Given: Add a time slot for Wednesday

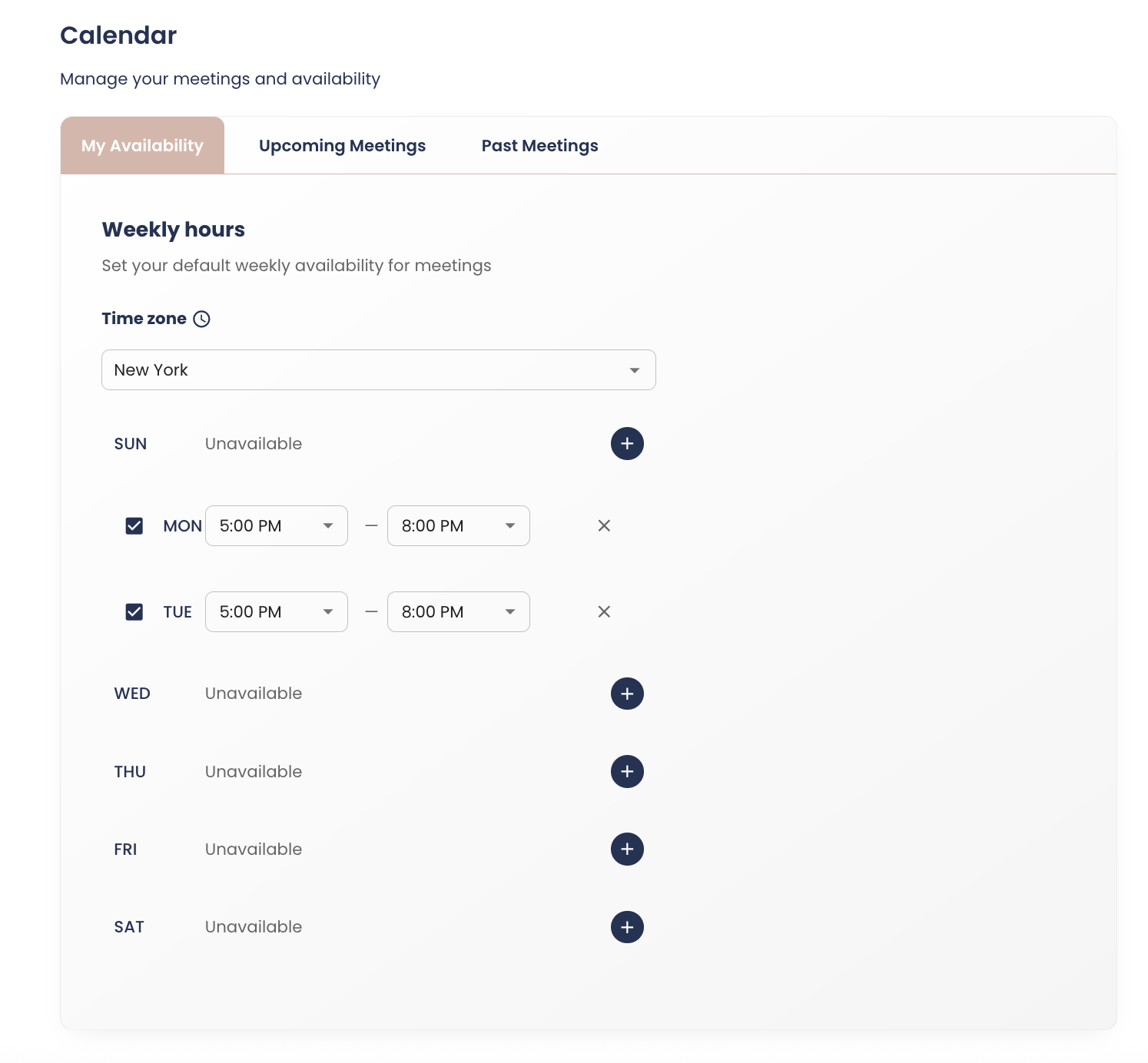Looking at the screenshot, I should tap(627, 694).
